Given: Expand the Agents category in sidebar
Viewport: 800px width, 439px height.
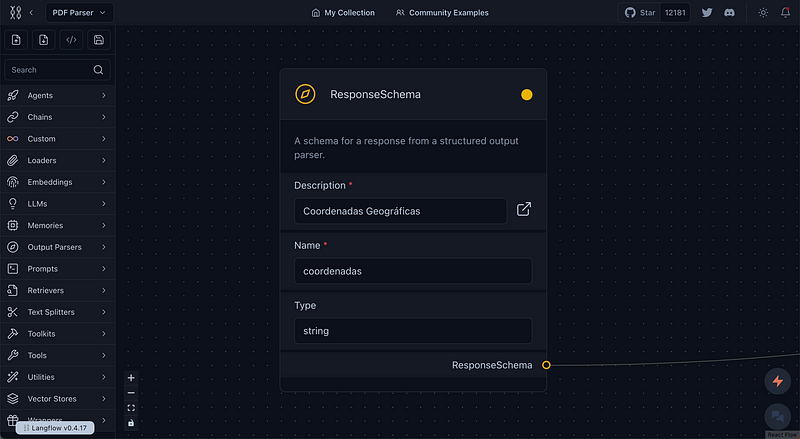Looking at the screenshot, I should tap(58, 96).
